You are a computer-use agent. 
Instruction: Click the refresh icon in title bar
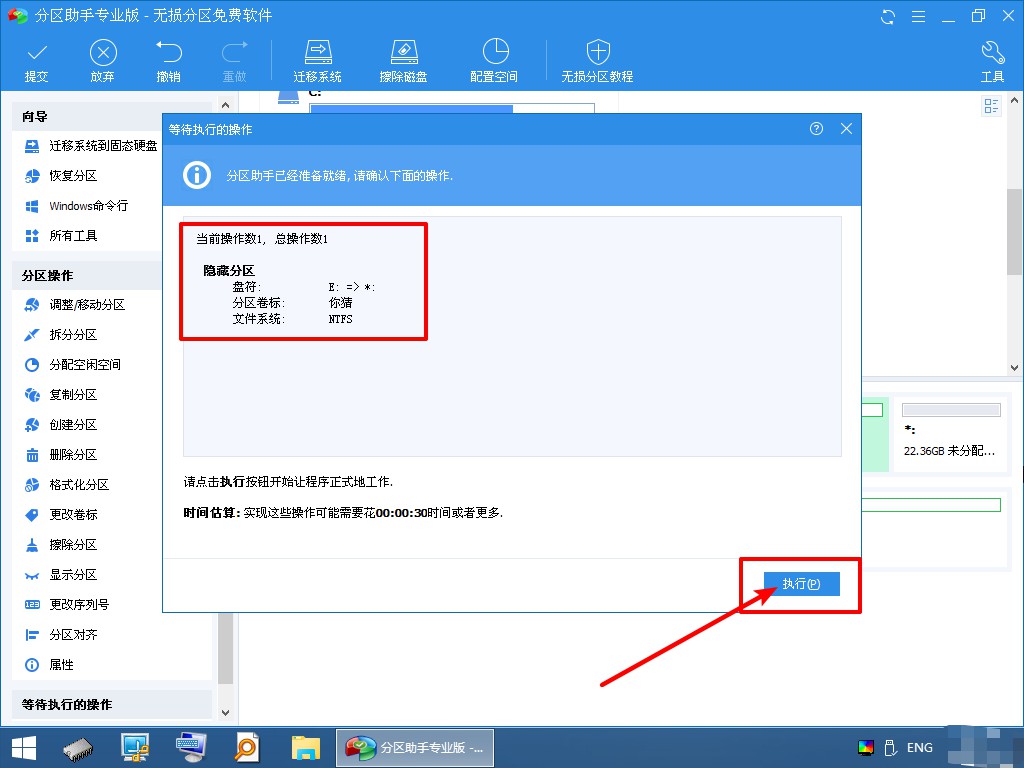[888, 16]
